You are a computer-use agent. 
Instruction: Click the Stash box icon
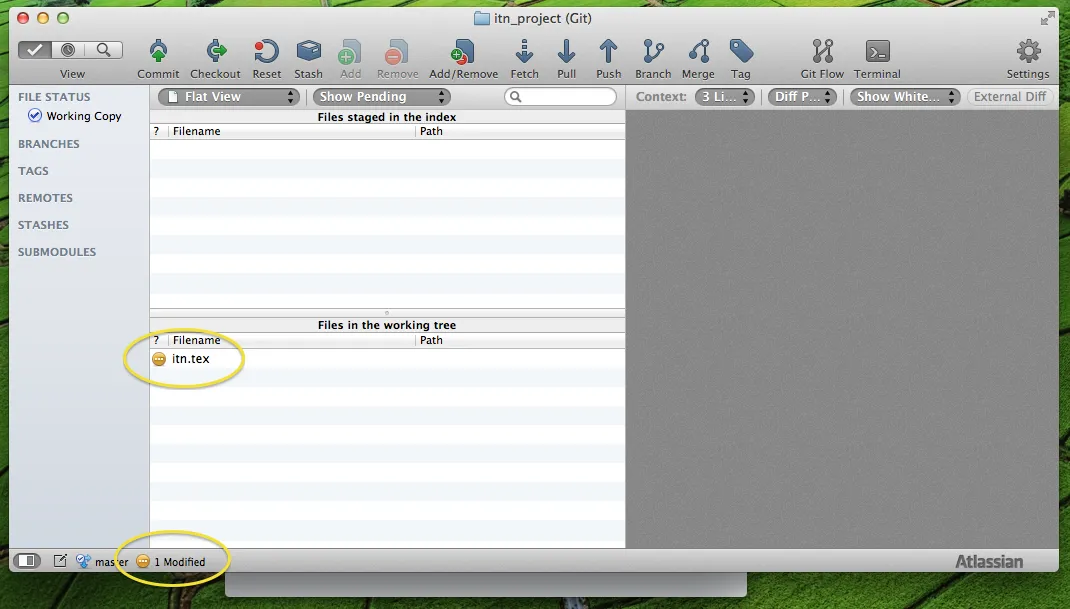[308, 52]
